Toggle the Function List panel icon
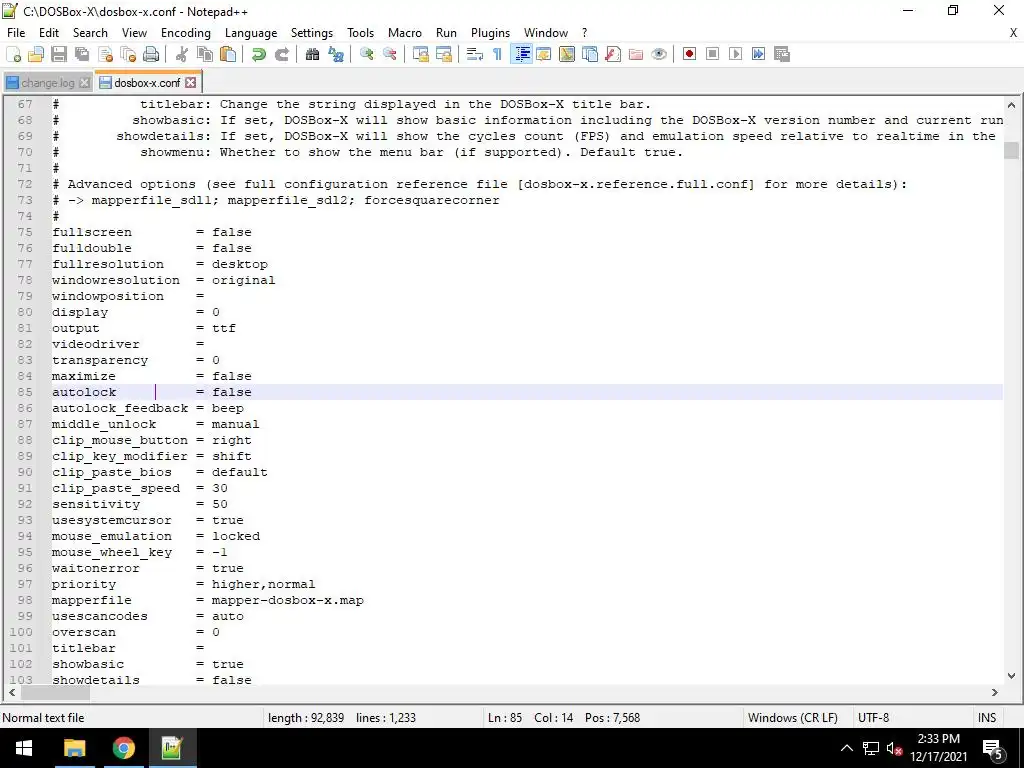The width and height of the screenshot is (1024, 768). pos(613,54)
